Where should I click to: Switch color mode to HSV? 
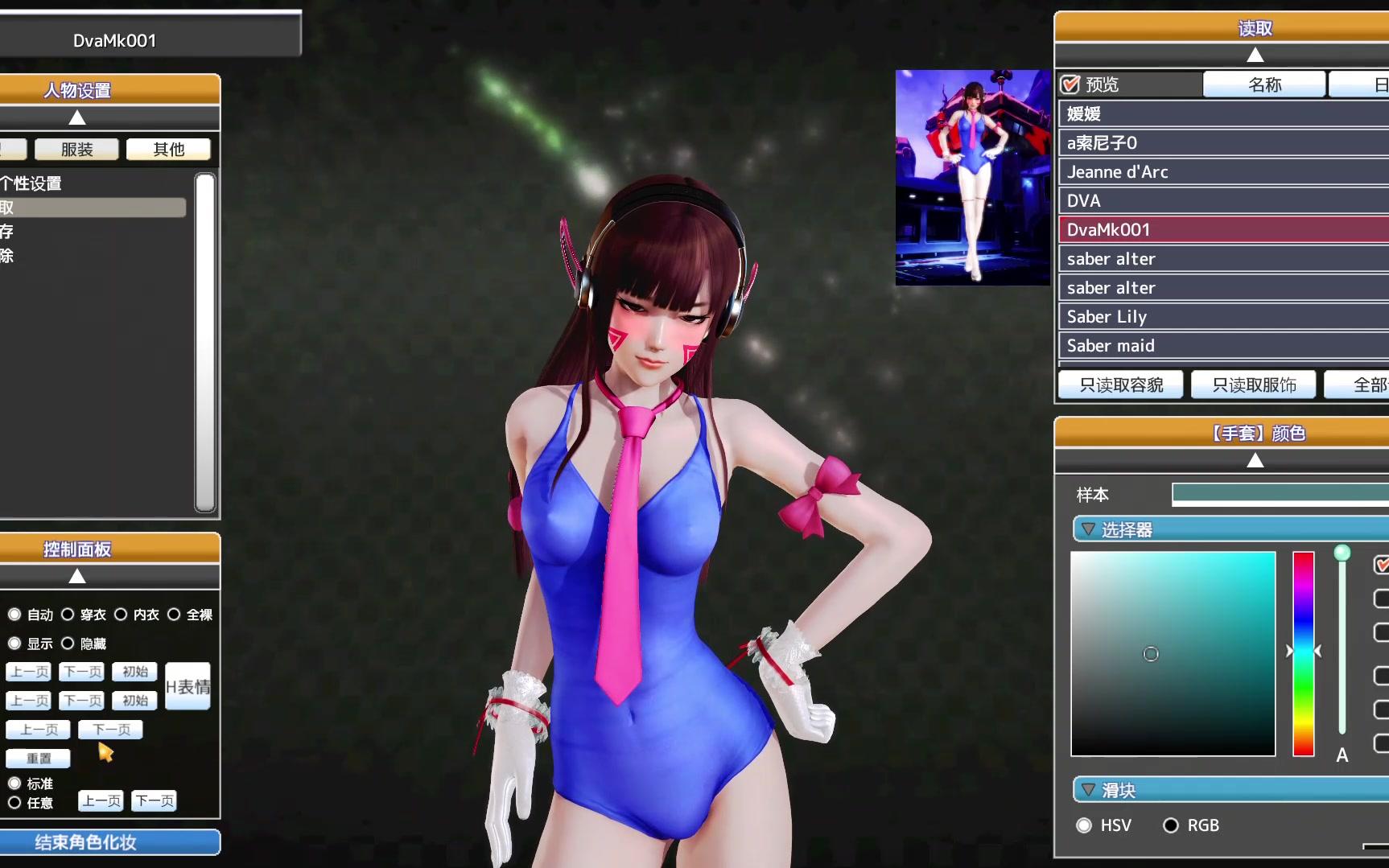pyautogui.click(x=1084, y=825)
